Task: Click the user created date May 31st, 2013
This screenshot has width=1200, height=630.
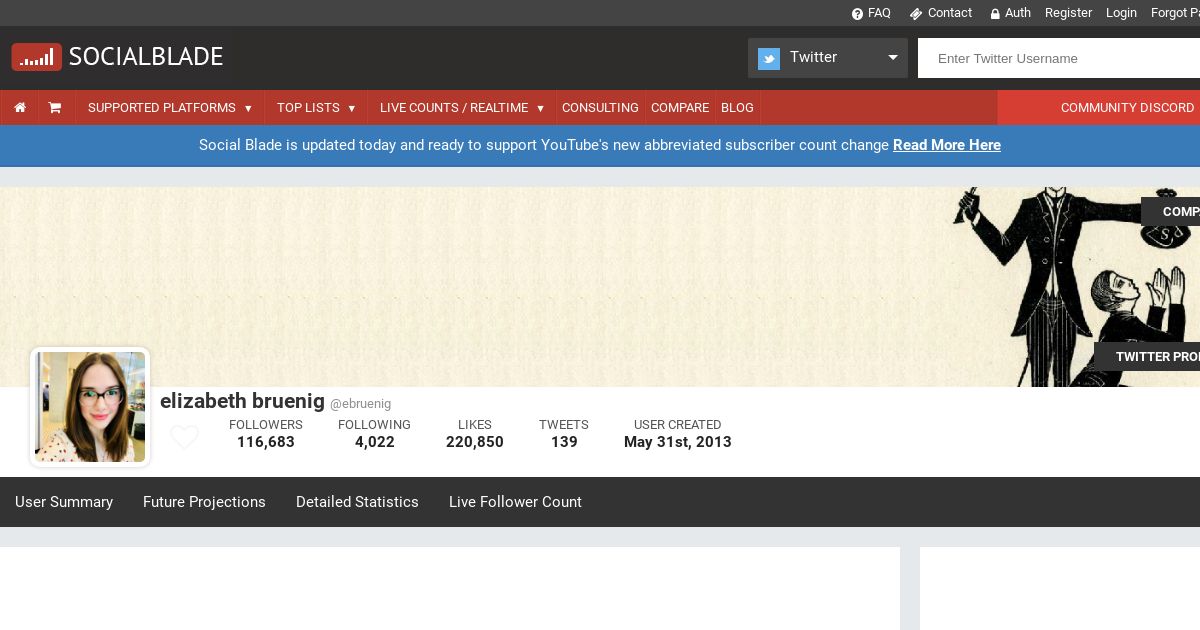Action: click(678, 442)
